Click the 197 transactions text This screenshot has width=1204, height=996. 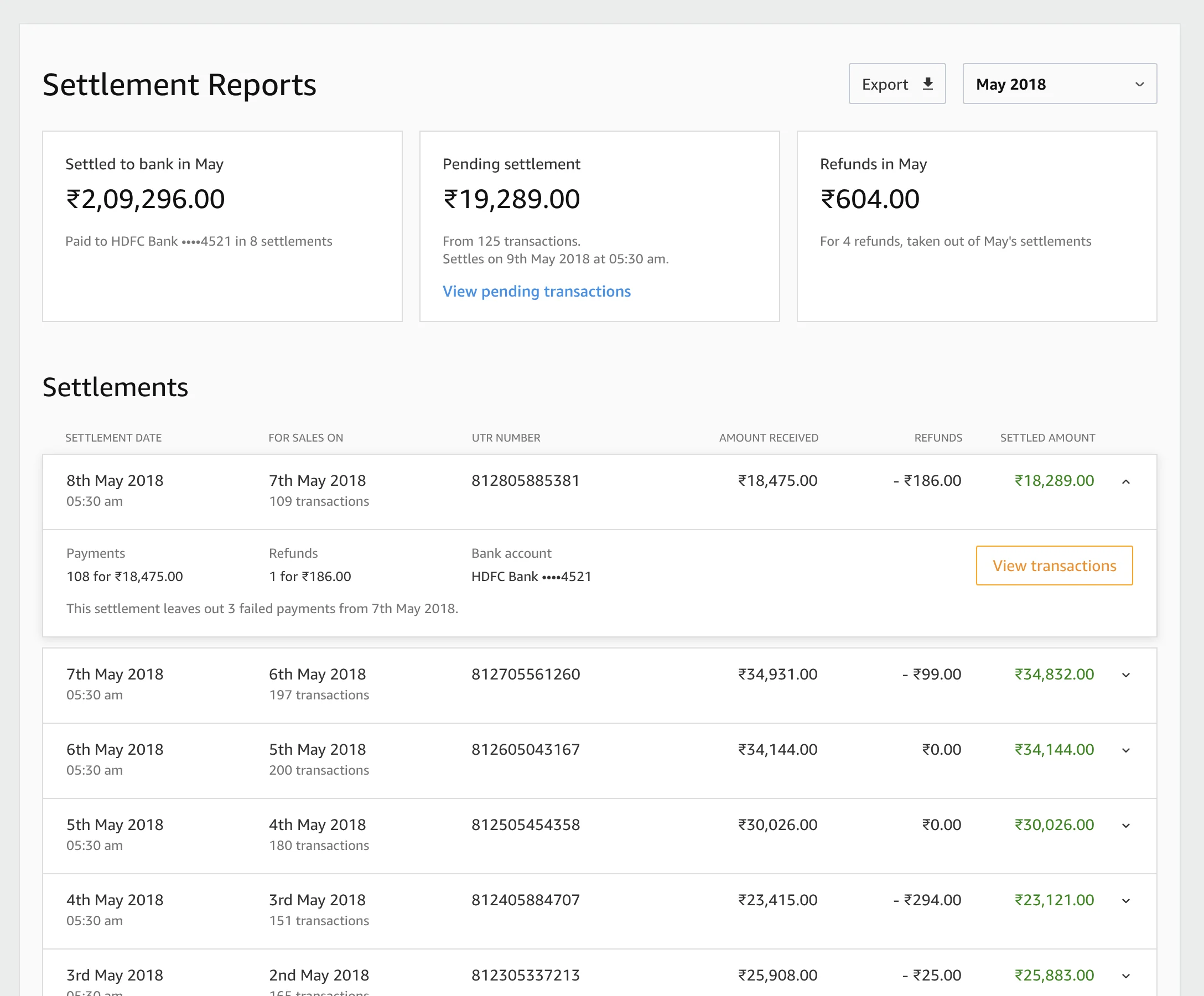pyautogui.click(x=319, y=694)
